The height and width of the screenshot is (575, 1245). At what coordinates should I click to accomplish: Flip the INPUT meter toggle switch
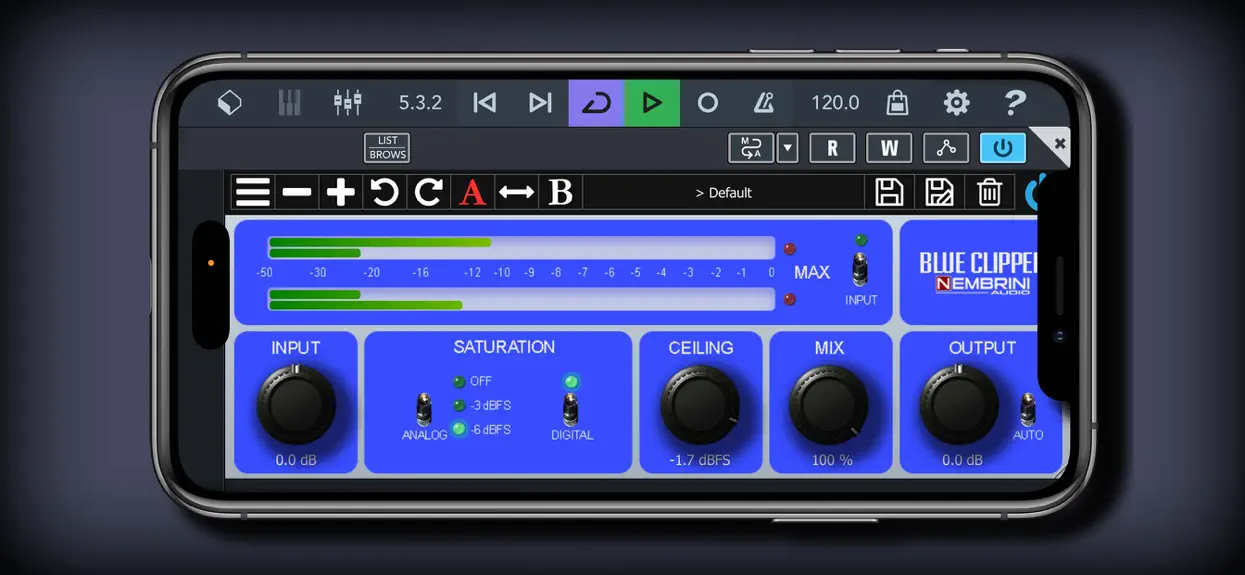(x=861, y=270)
